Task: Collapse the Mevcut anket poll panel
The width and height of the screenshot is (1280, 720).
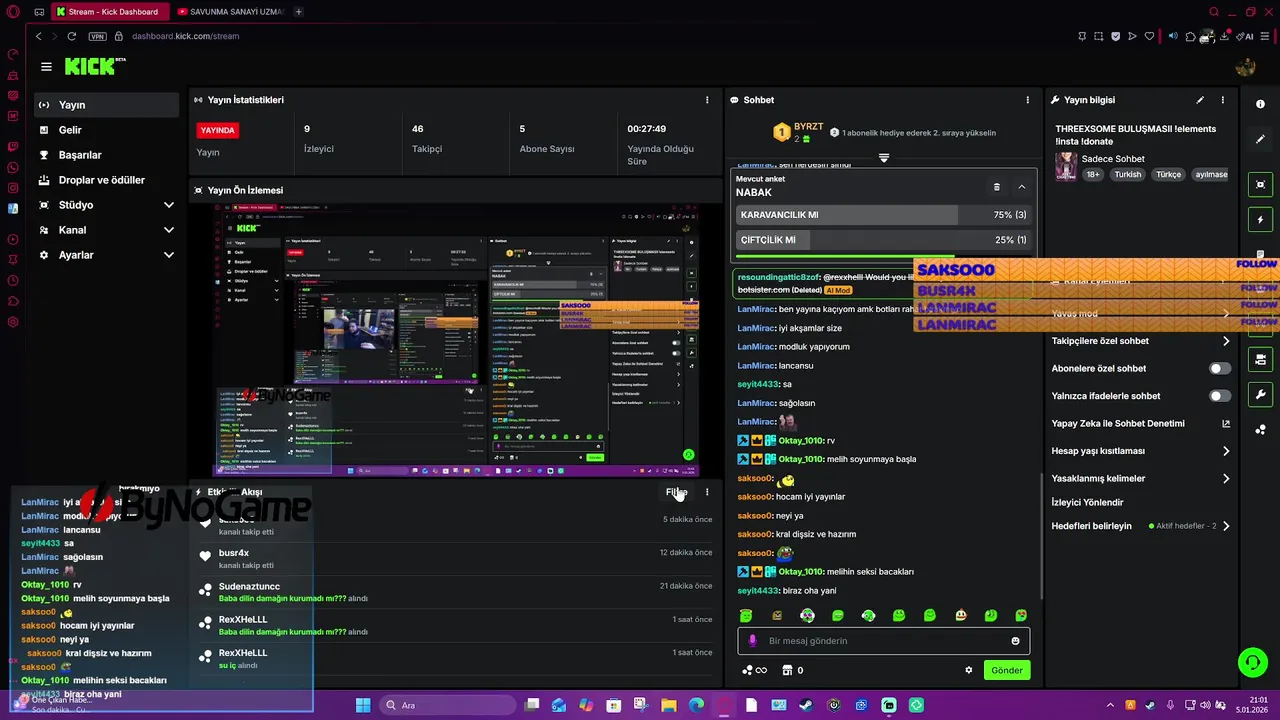Action: 1021,187
